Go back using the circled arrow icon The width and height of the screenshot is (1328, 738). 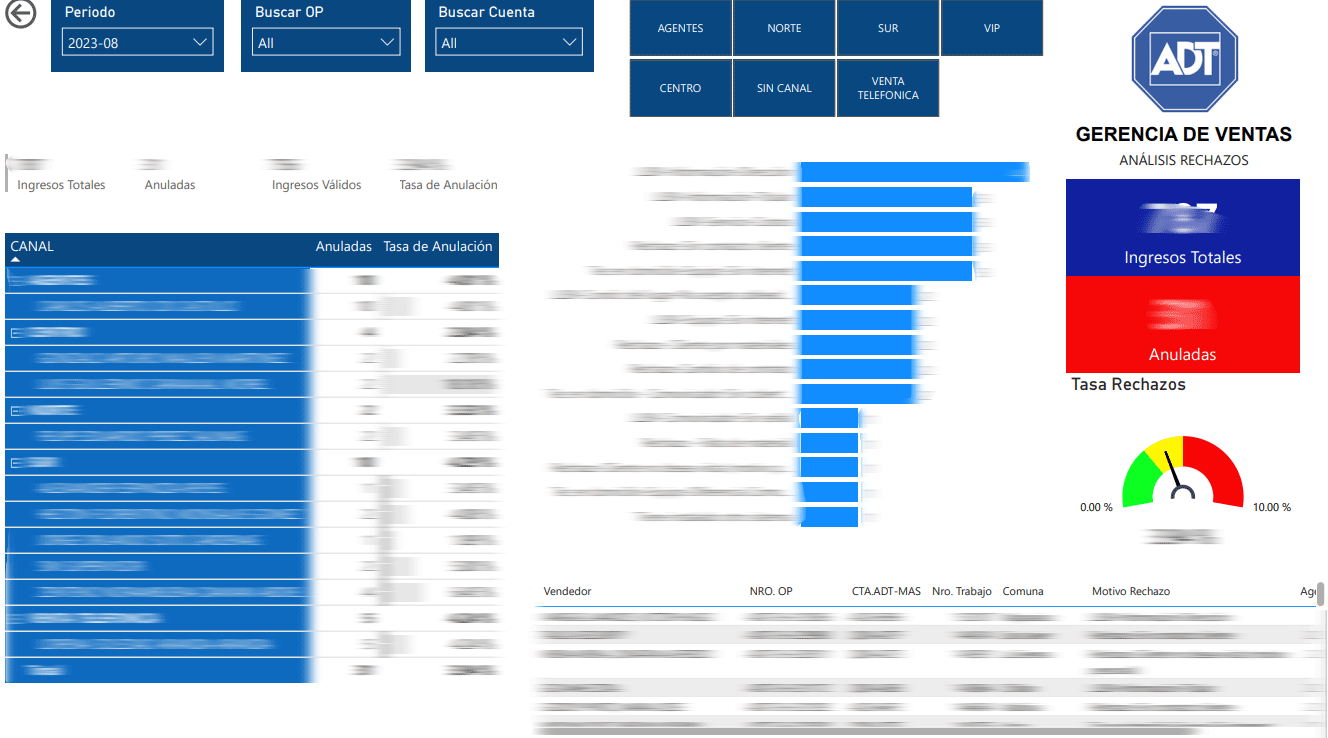click(x=20, y=14)
